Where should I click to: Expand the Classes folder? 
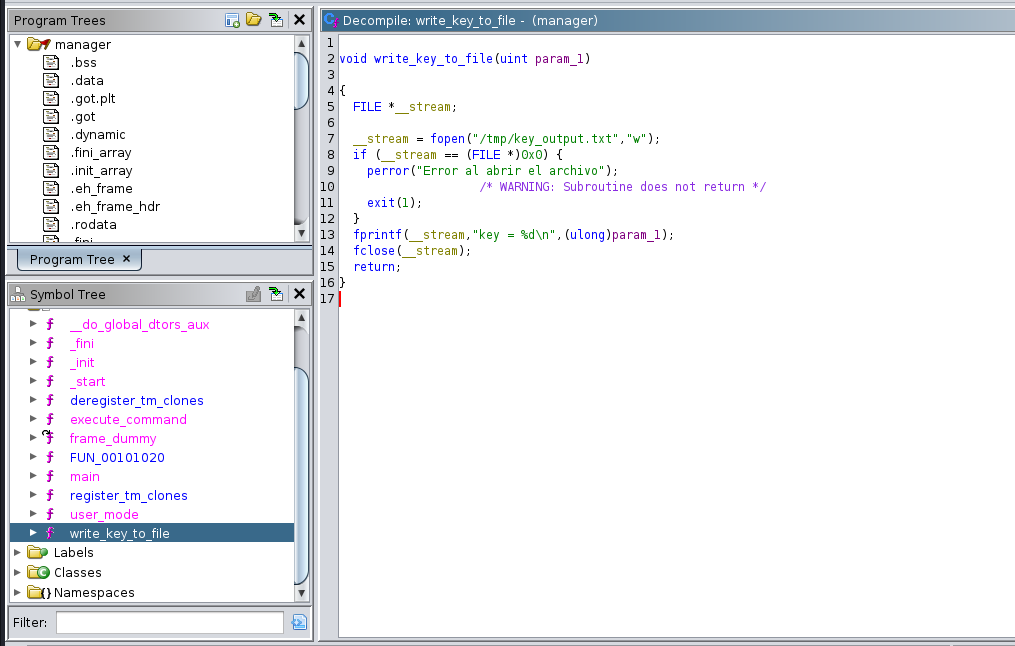point(17,572)
